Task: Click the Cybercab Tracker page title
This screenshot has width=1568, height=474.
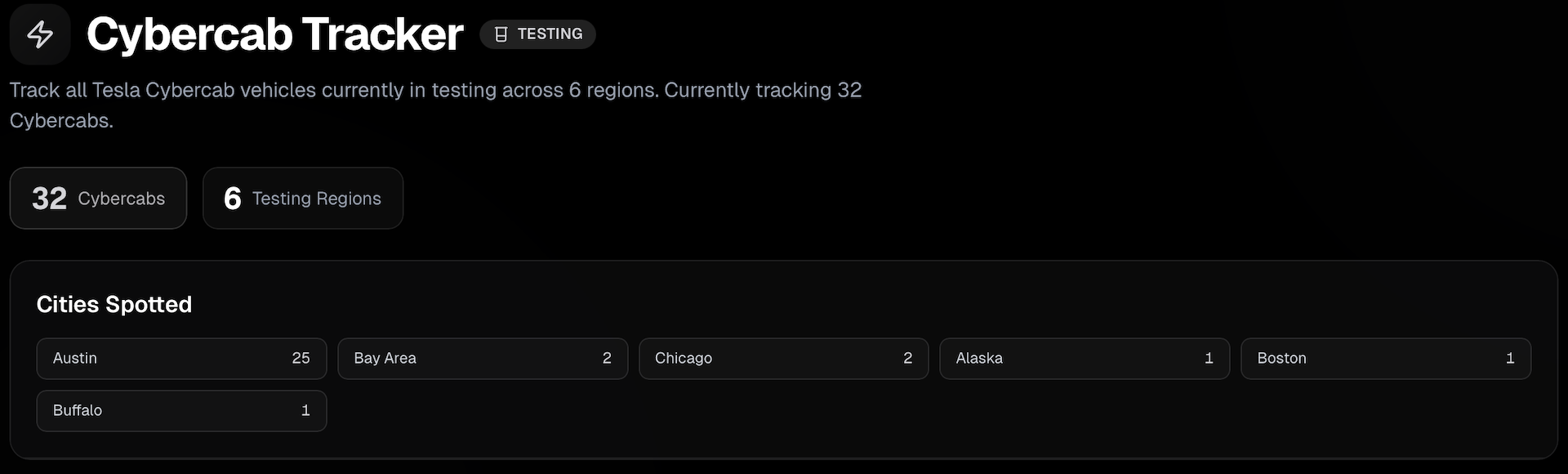Action: 275,34
